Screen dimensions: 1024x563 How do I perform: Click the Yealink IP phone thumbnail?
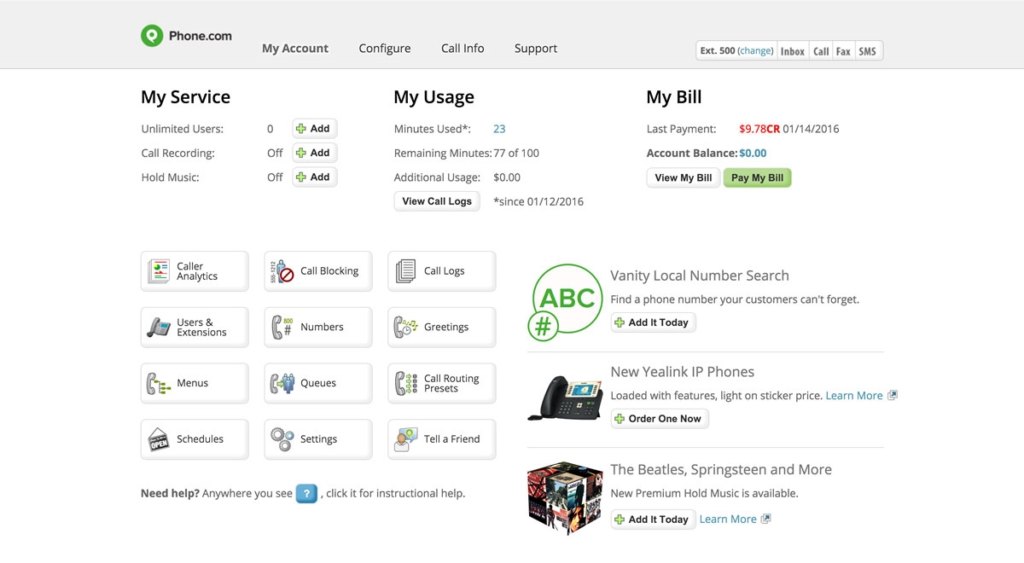tap(564, 397)
